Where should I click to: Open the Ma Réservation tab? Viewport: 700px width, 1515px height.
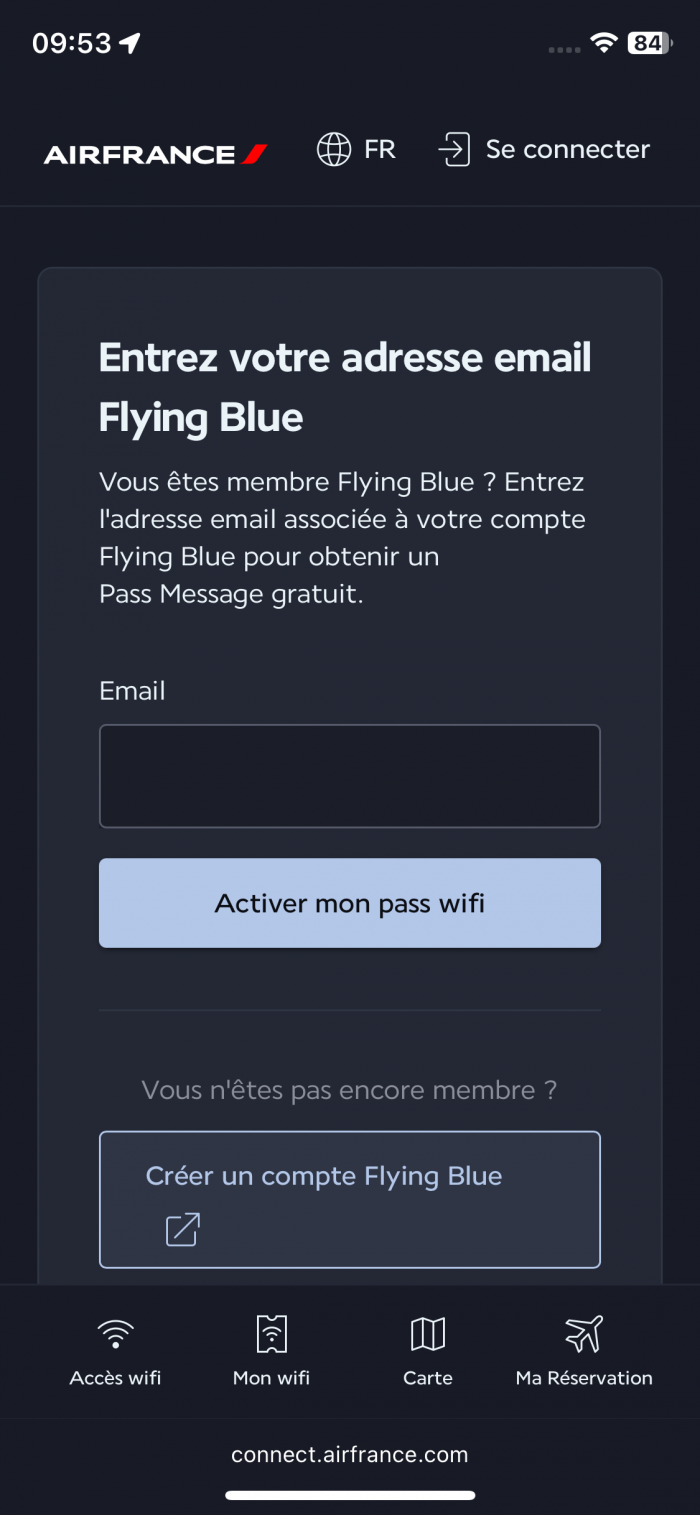tap(584, 1378)
